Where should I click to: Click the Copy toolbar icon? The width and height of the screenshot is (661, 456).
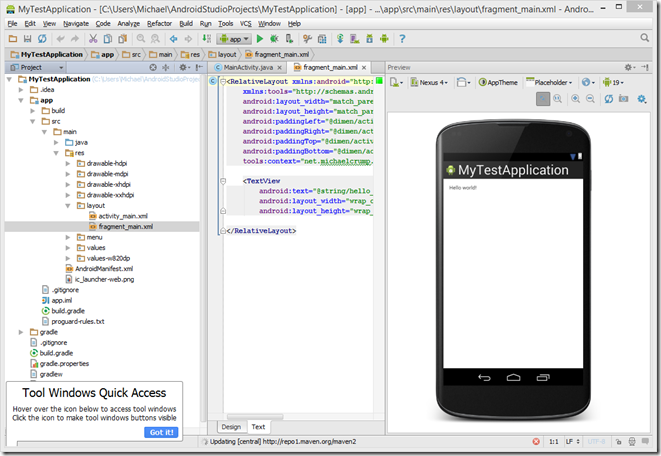coord(108,39)
